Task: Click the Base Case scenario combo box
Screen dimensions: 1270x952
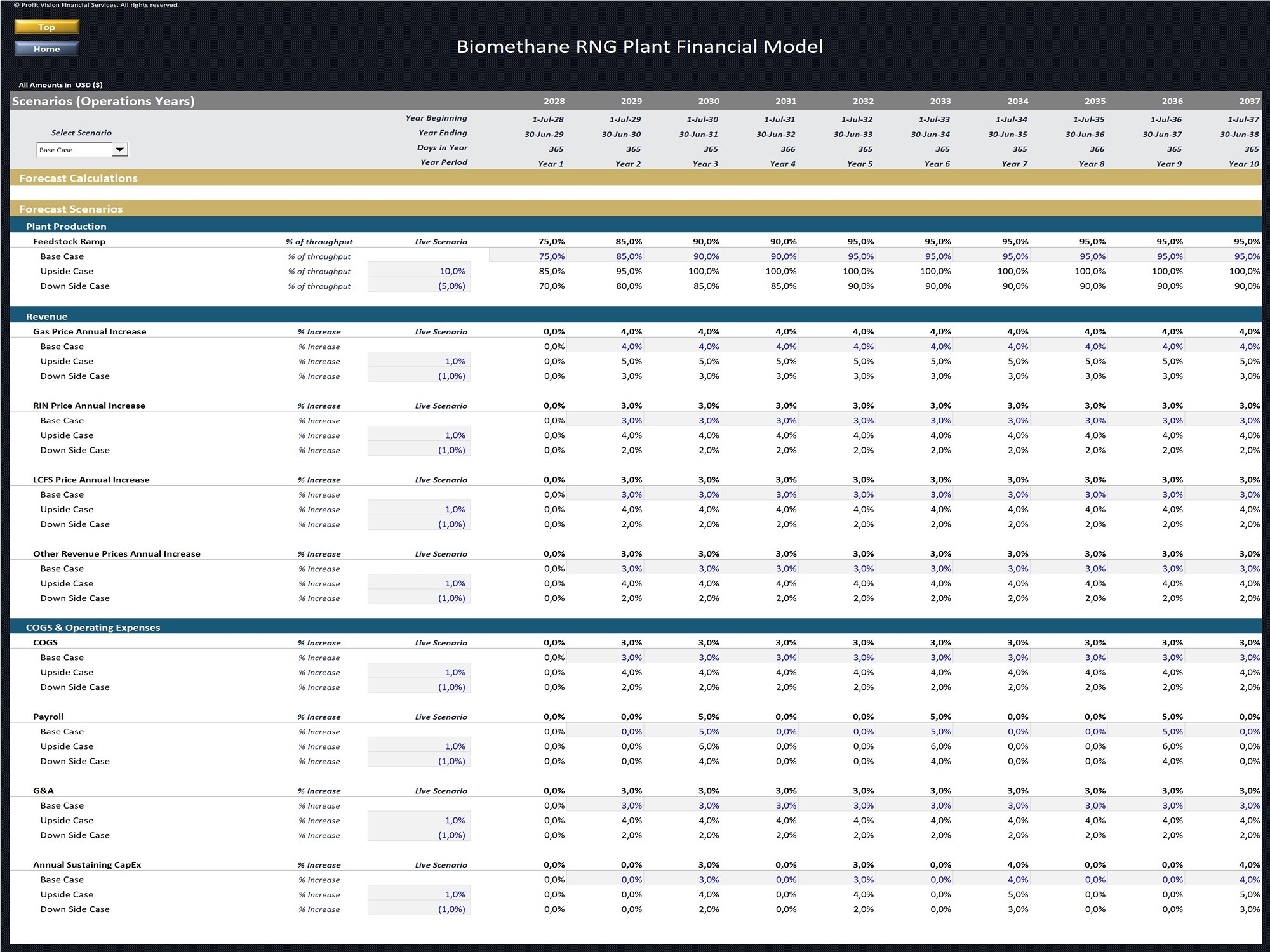Action: (82, 150)
